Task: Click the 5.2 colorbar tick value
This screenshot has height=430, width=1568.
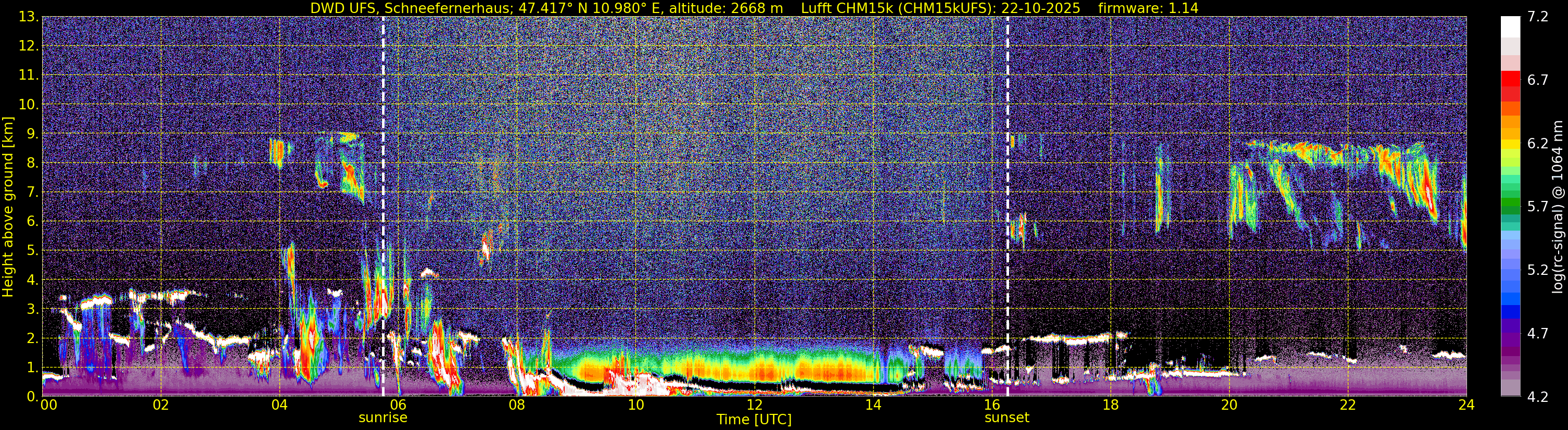Action: point(1538,270)
